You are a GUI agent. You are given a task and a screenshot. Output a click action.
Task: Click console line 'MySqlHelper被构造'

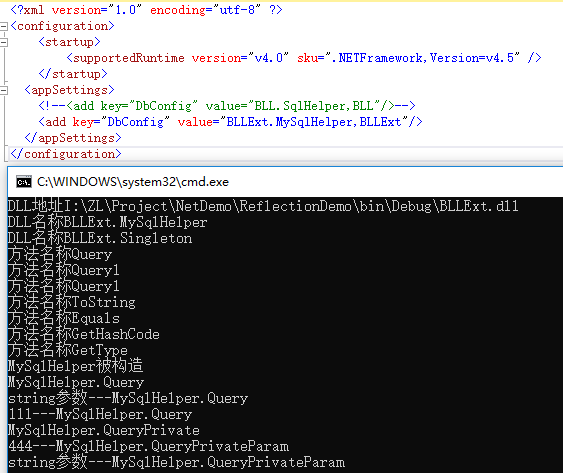coord(75,366)
